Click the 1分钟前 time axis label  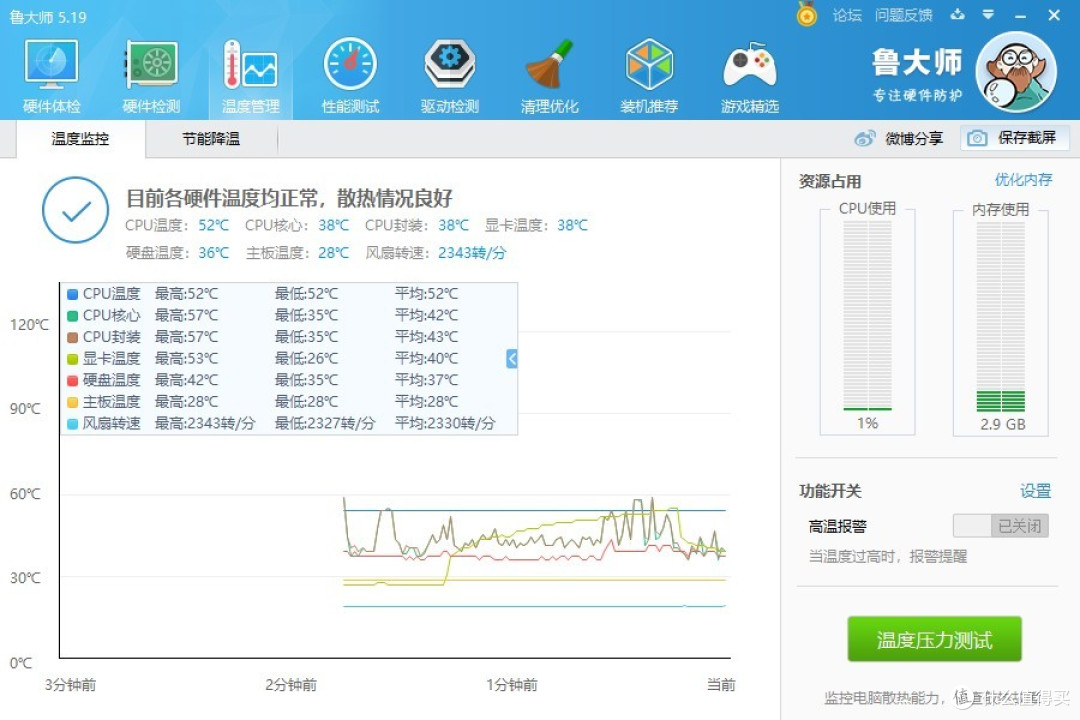point(512,685)
